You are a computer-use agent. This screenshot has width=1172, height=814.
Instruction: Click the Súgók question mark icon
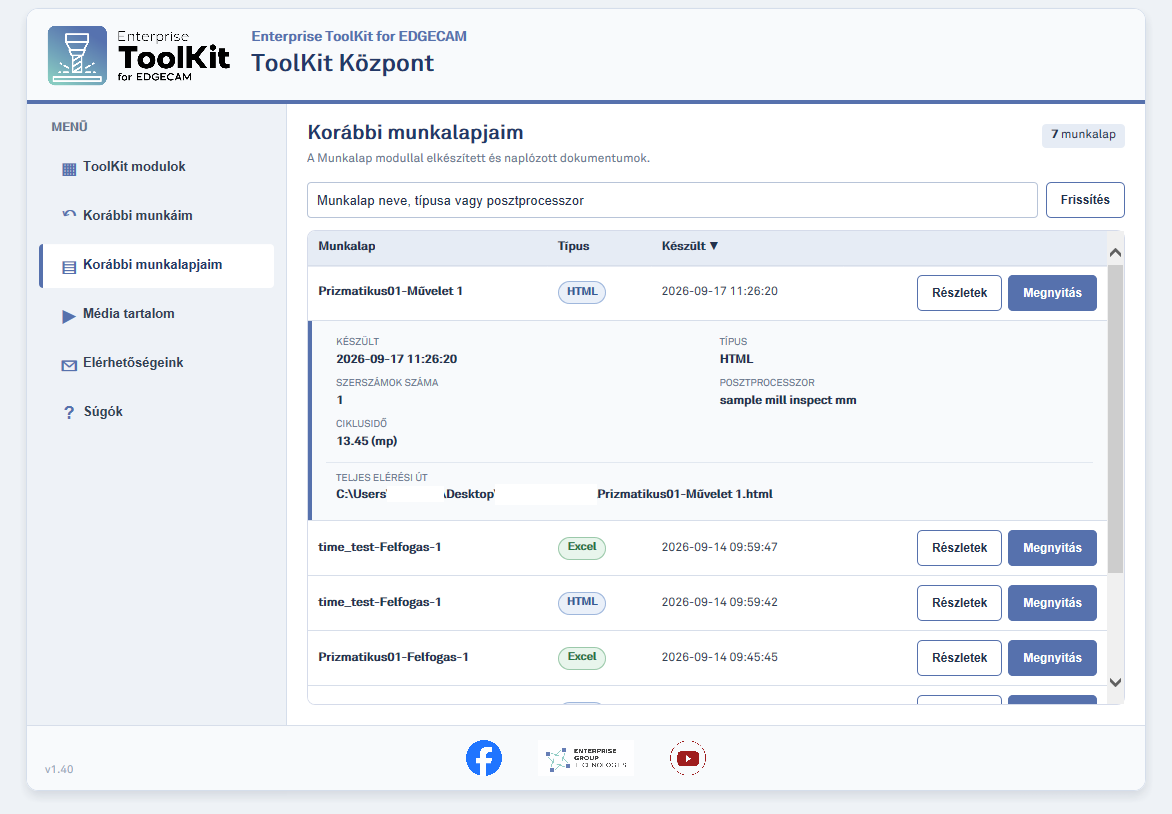click(69, 413)
